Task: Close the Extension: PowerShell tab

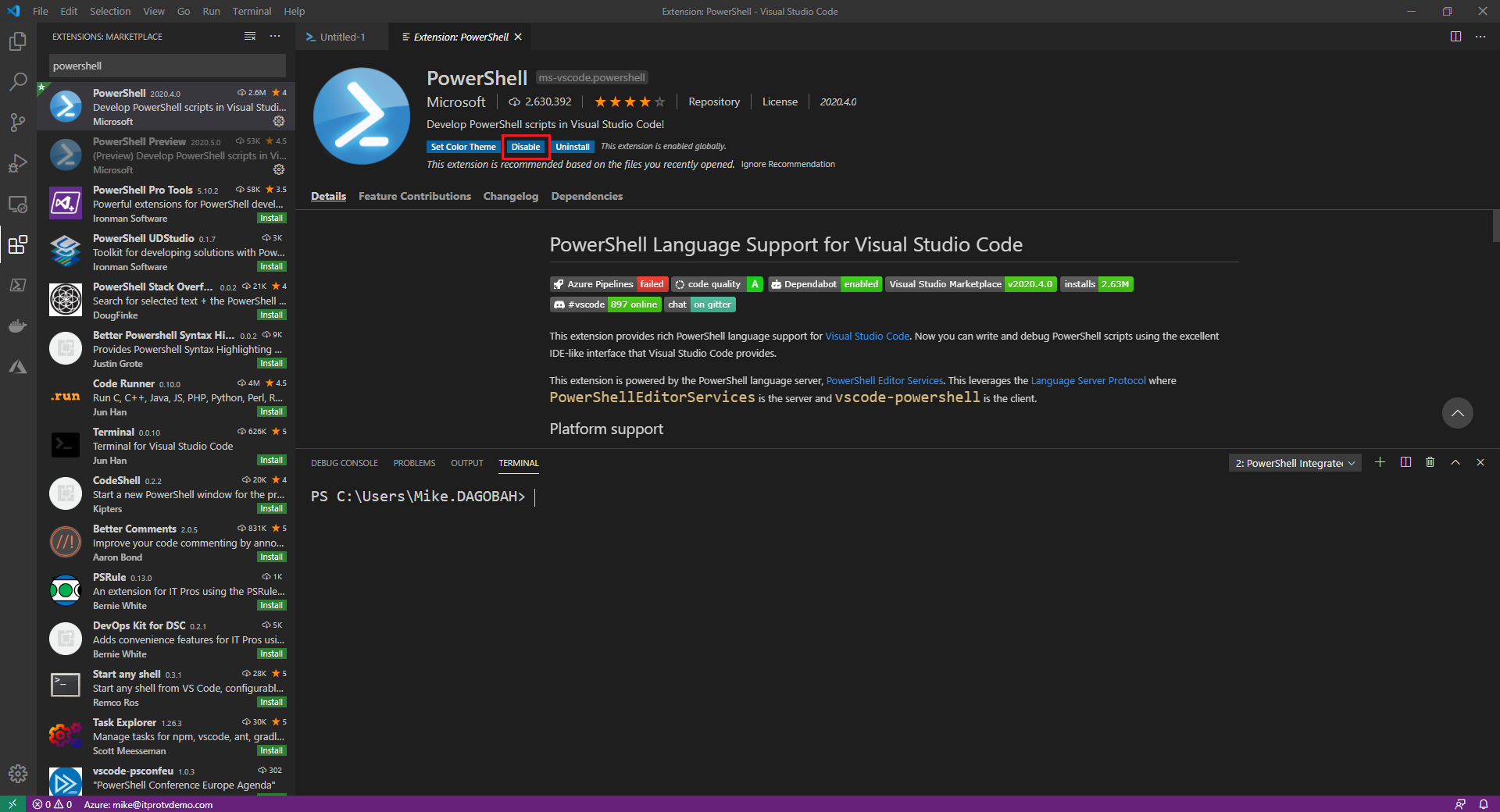Action: pos(518,37)
